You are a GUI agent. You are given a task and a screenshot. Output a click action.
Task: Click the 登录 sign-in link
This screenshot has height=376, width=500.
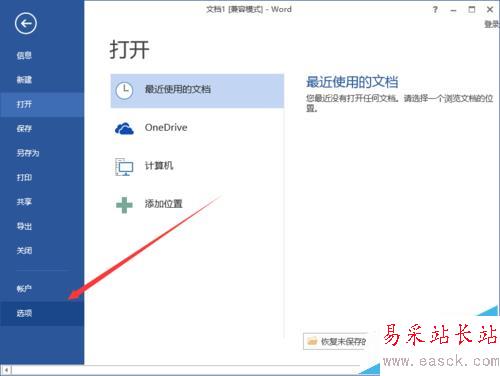[492, 24]
